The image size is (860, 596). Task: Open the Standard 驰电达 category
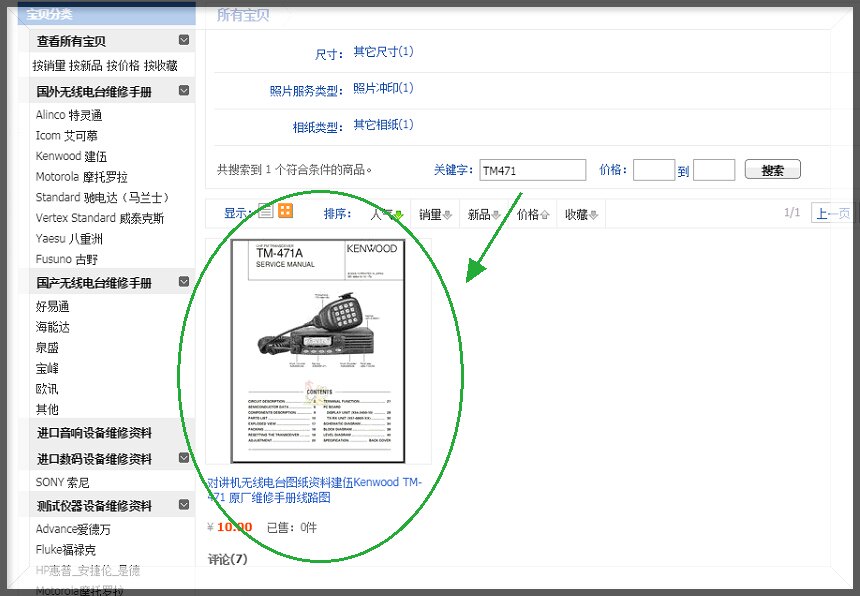102,197
